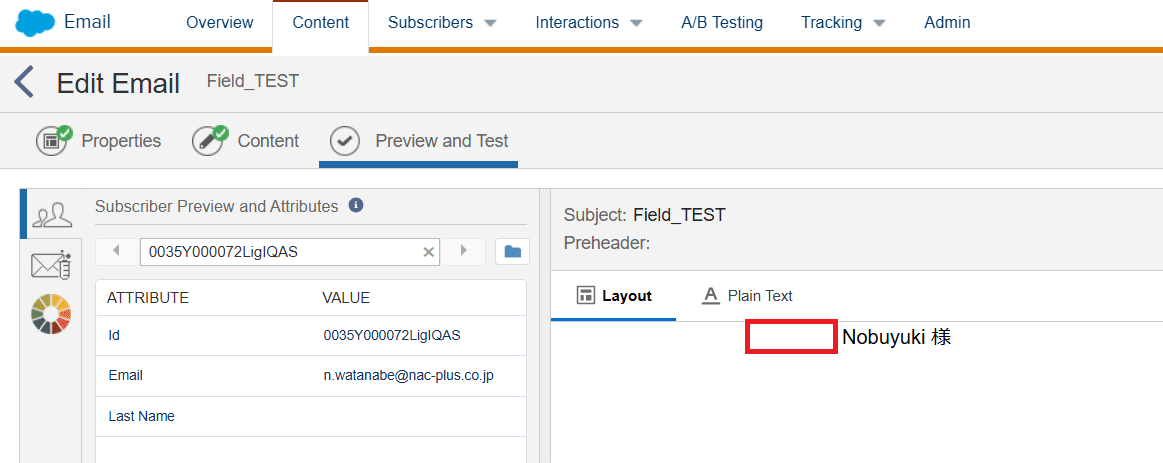
Task: Switch to the Plain Text view
Action: [x=748, y=295]
